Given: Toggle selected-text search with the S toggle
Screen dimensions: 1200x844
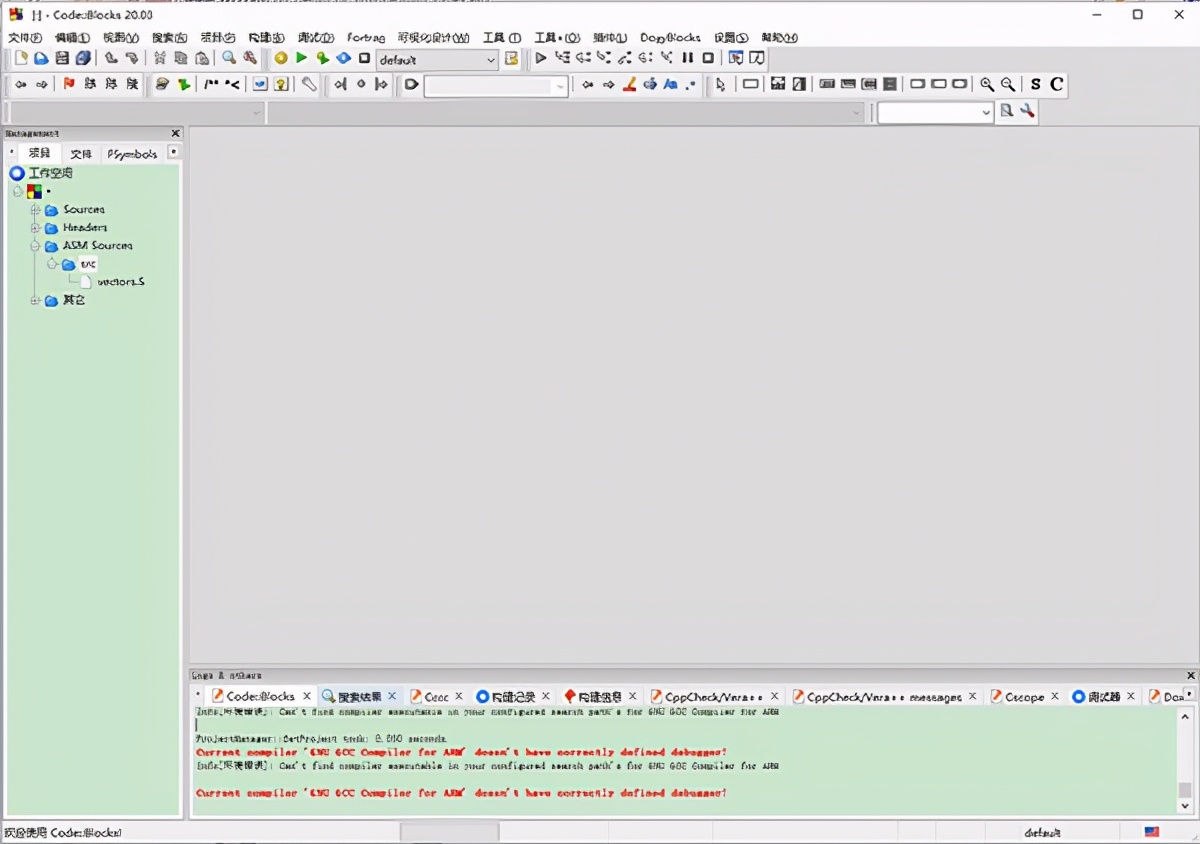Looking at the screenshot, I should coord(1035,85).
